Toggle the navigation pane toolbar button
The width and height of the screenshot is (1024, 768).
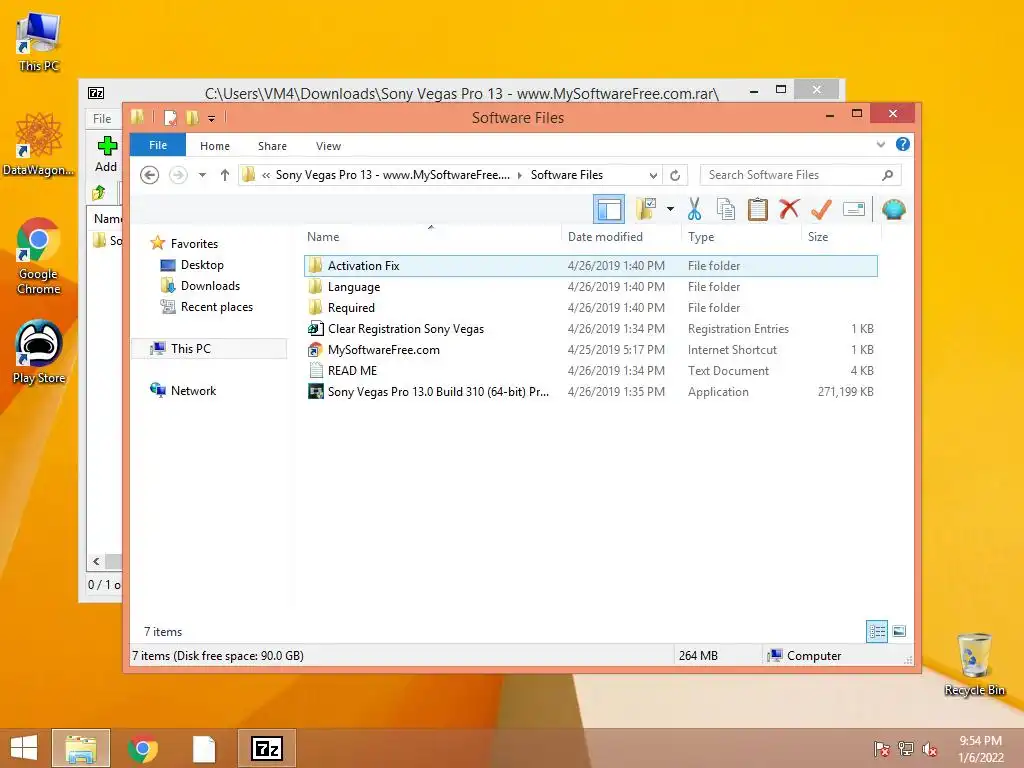click(609, 210)
